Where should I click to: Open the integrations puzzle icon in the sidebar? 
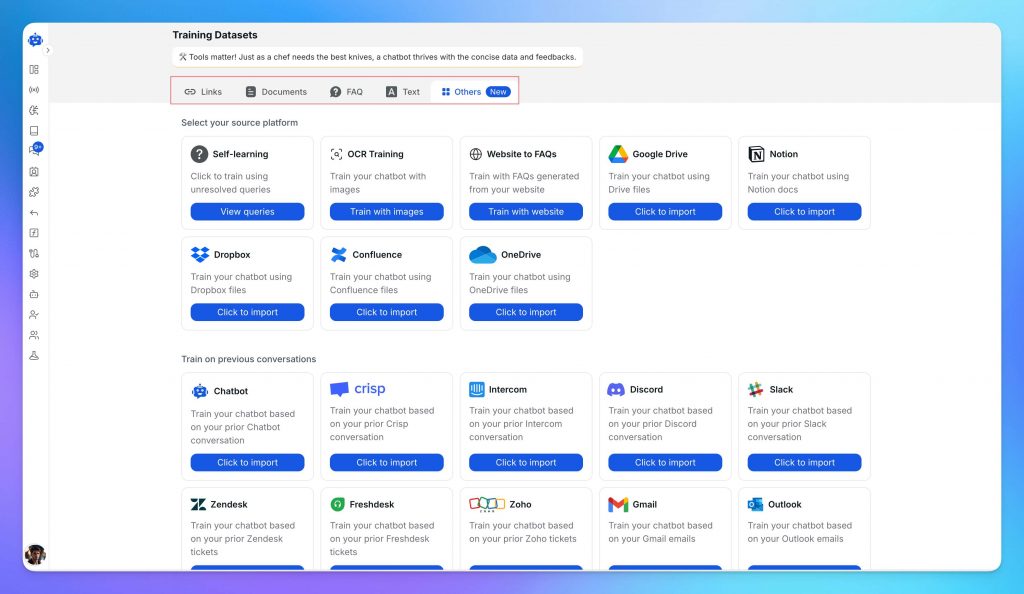click(34, 192)
